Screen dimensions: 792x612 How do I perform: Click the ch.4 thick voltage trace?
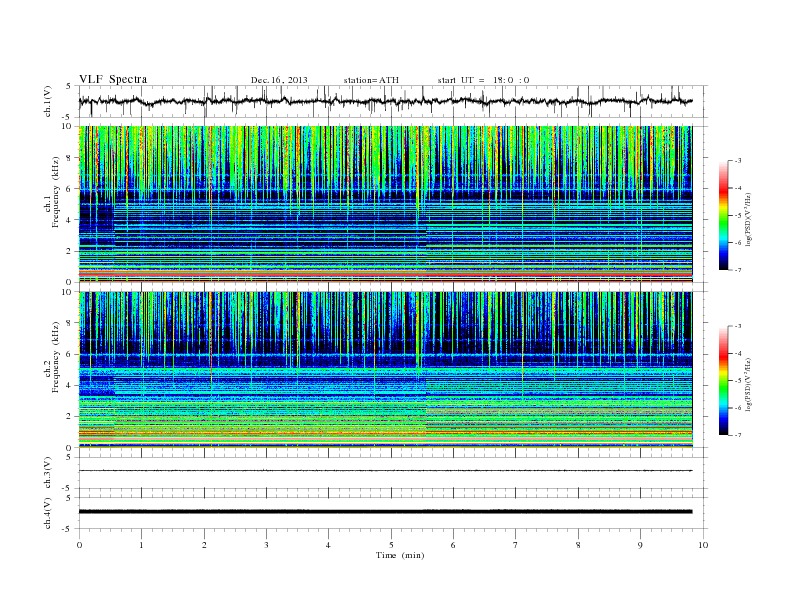(385, 512)
